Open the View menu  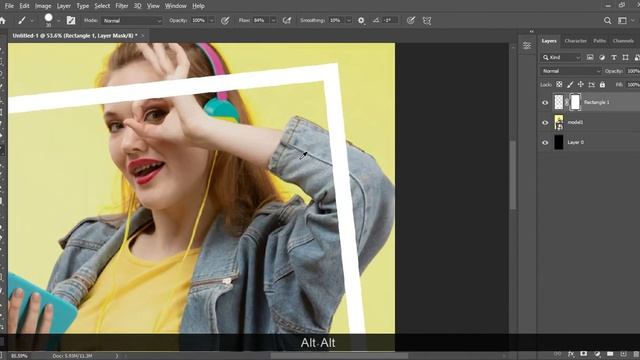click(153, 6)
